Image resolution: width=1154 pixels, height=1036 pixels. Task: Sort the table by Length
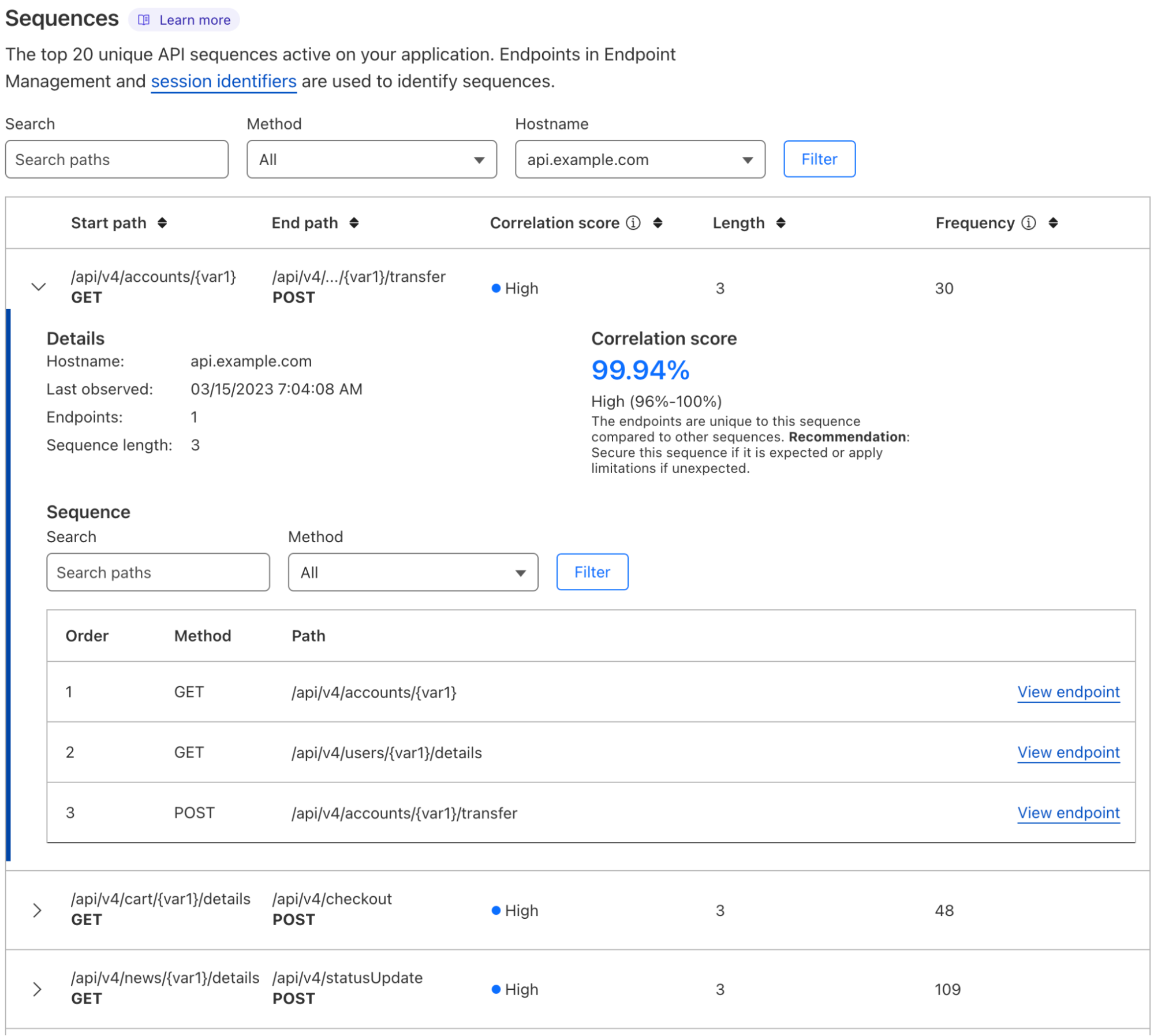780,223
